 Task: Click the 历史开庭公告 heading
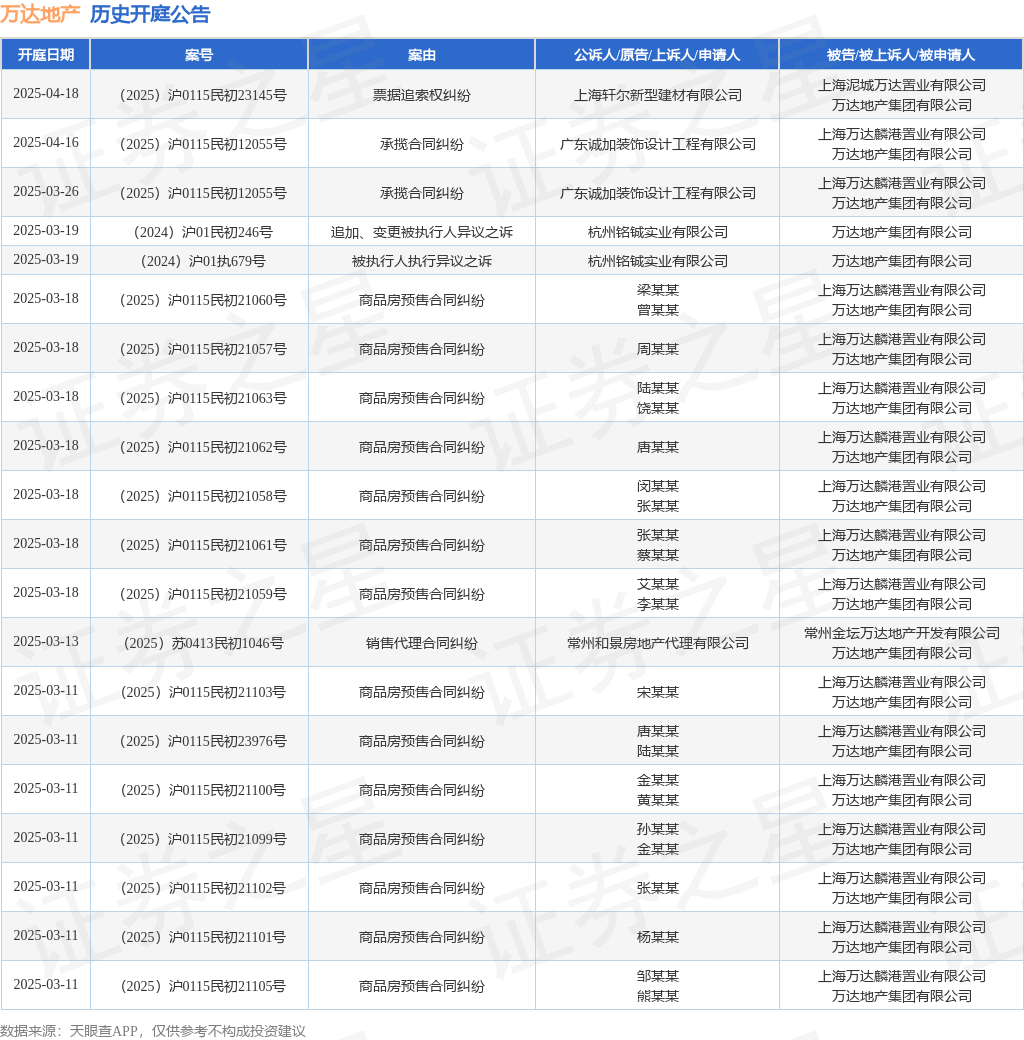pos(150,14)
